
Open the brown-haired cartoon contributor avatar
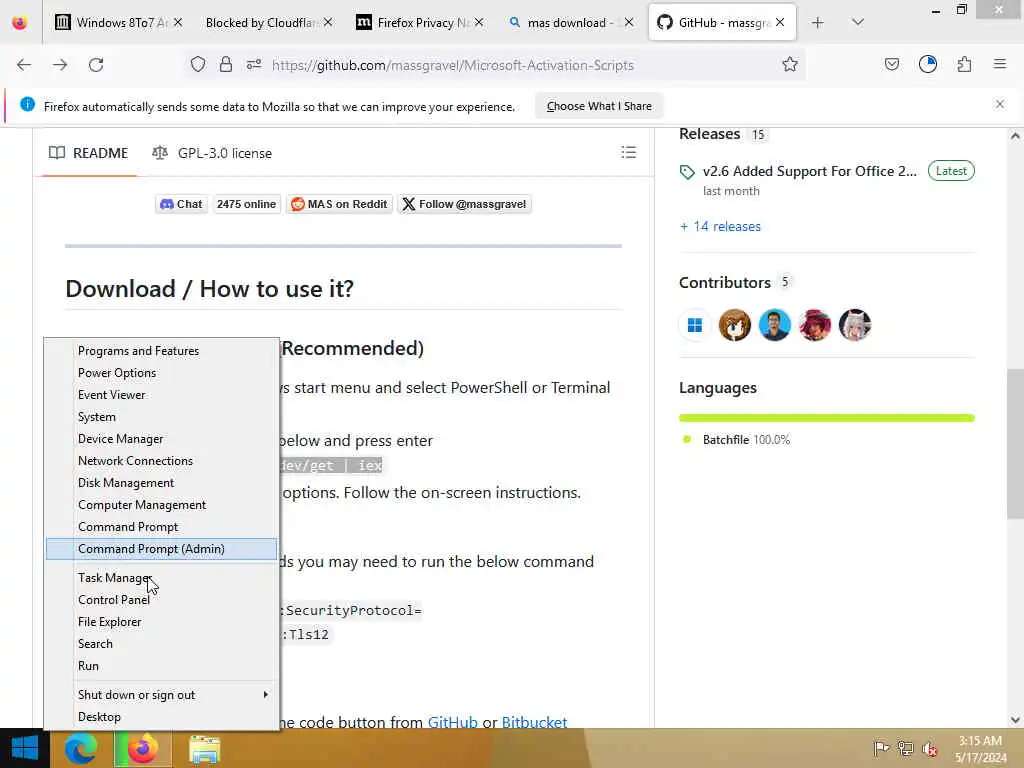(x=735, y=325)
